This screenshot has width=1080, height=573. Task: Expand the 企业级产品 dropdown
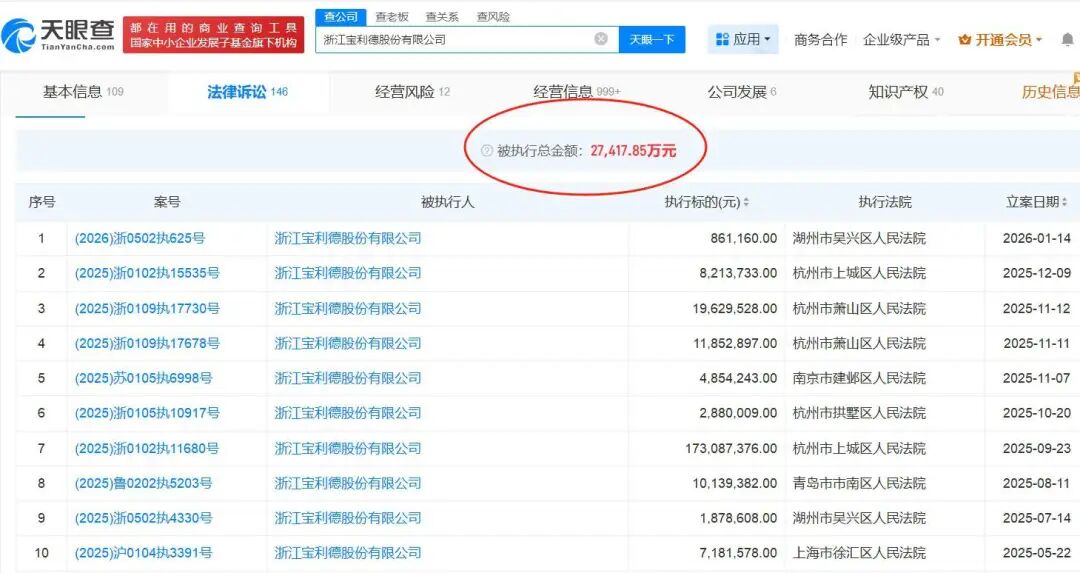click(902, 40)
